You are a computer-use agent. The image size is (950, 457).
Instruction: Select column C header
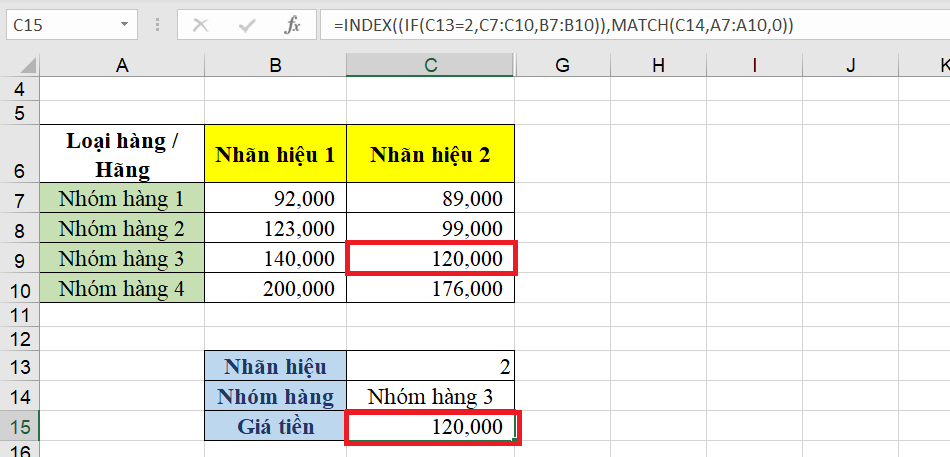click(430, 65)
